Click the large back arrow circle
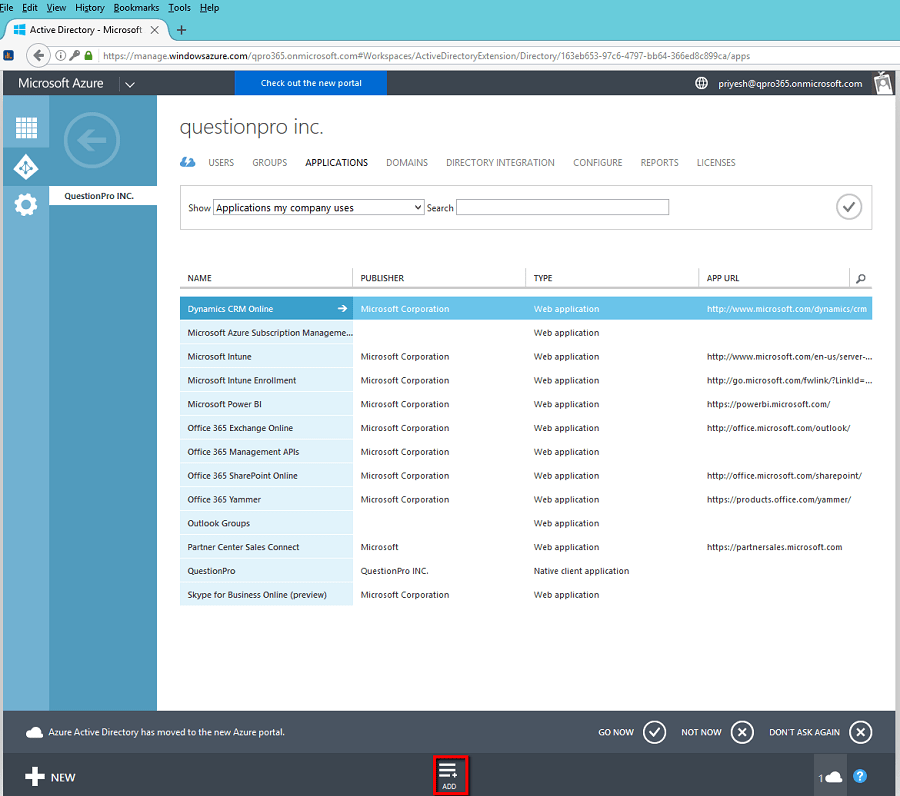Screen dimensions: 900x796 (x=92, y=140)
